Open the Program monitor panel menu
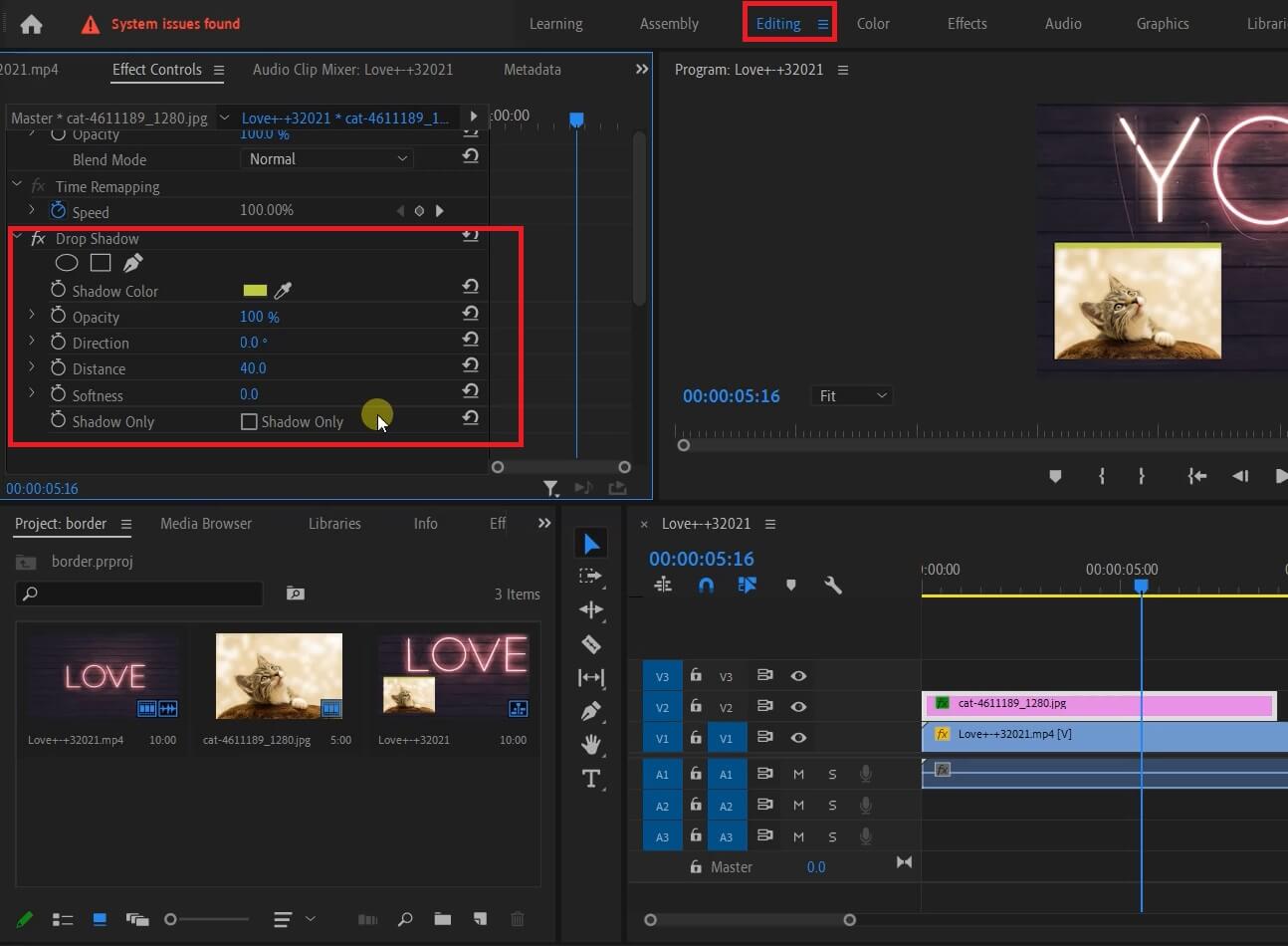1288x946 pixels. [843, 70]
